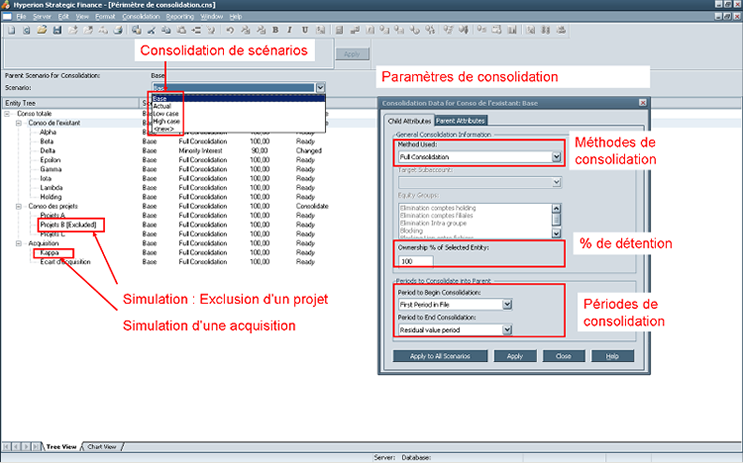Collapse the Conso des projets node
Image resolution: width=743 pixels, height=463 pixels.
pos(18,207)
